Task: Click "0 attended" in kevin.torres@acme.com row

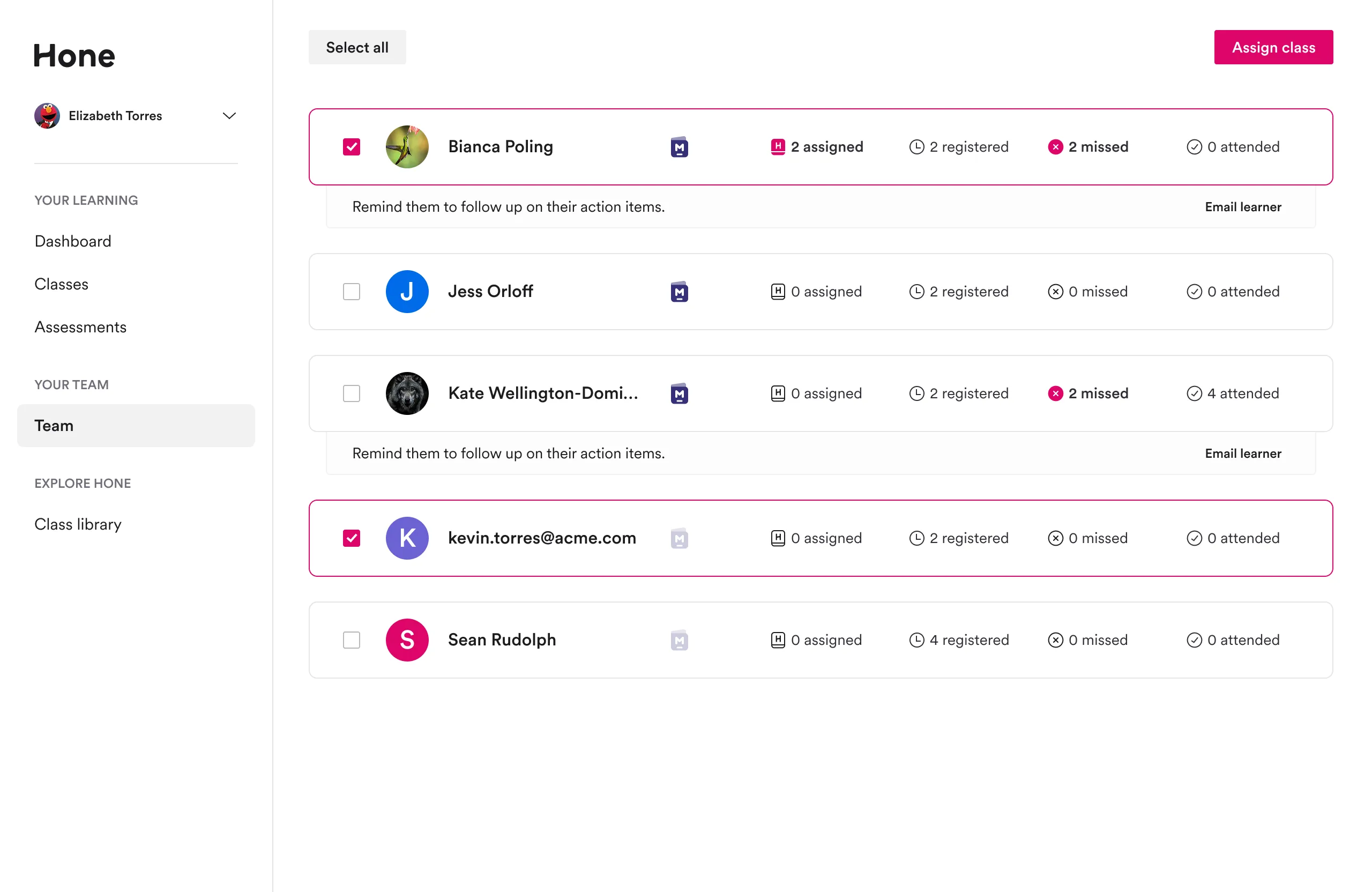Action: pyautogui.click(x=1243, y=539)
